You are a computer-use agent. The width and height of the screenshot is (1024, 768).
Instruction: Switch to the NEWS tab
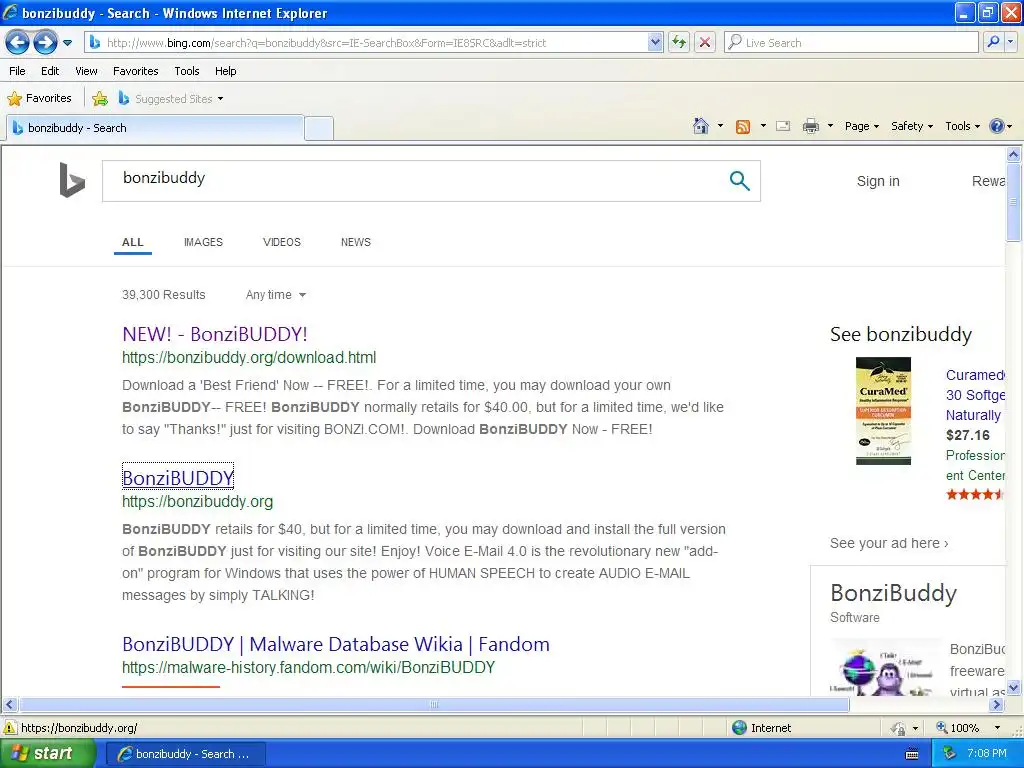355,242
